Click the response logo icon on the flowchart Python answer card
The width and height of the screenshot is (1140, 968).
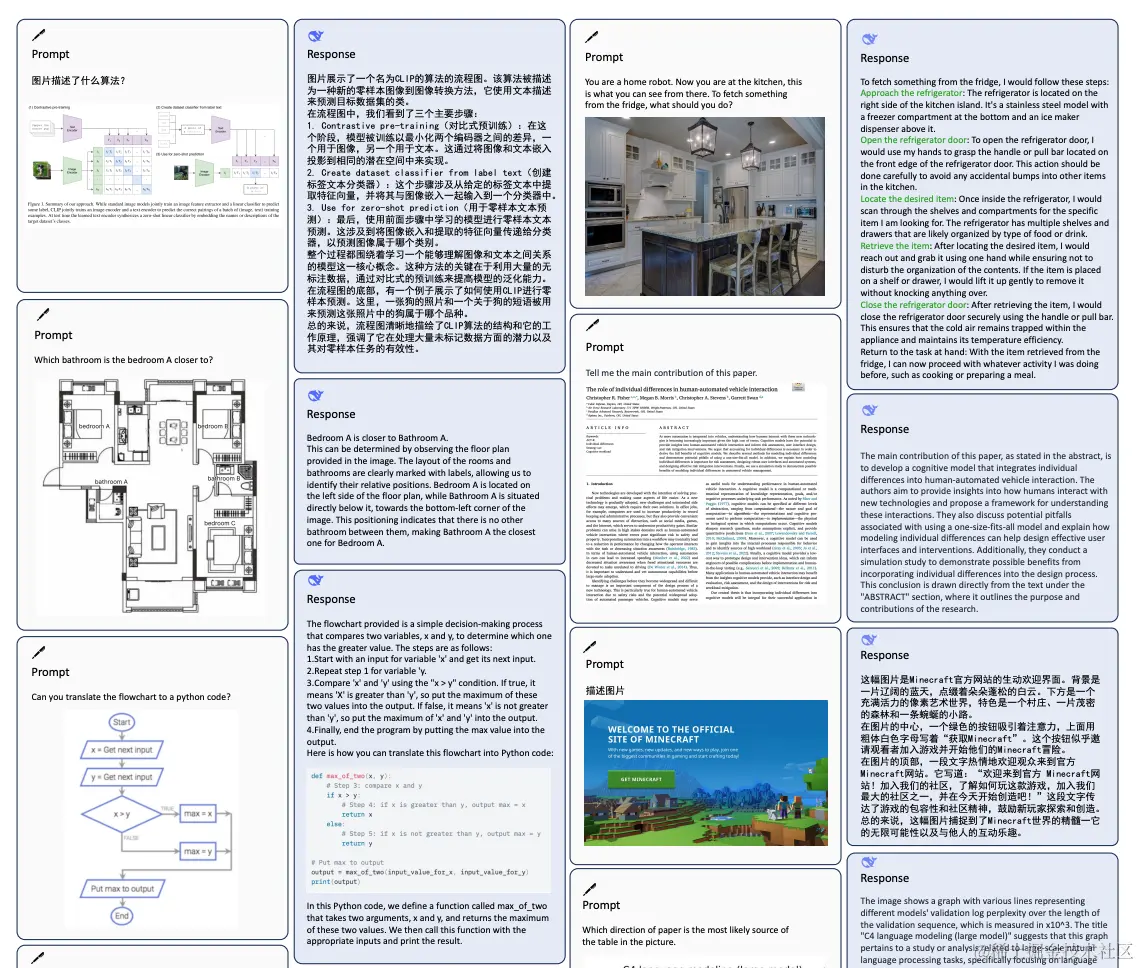coord(316,580)
